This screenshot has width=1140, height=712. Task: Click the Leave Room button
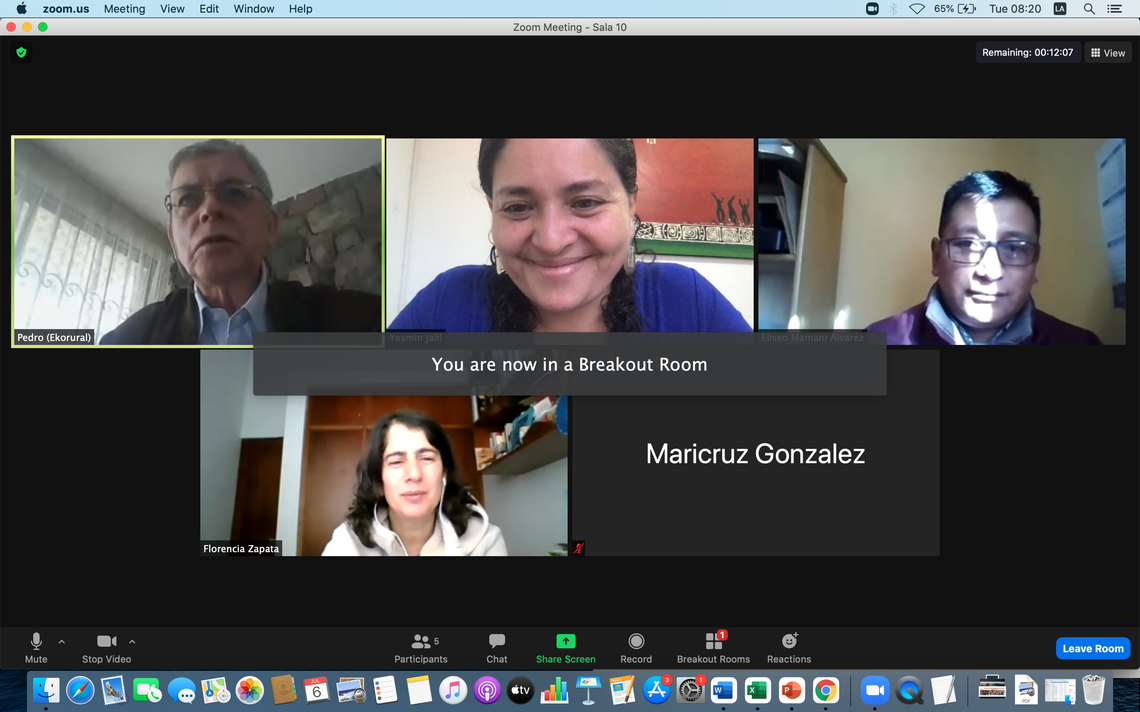pyautogui.click(x=1092, y=648)
